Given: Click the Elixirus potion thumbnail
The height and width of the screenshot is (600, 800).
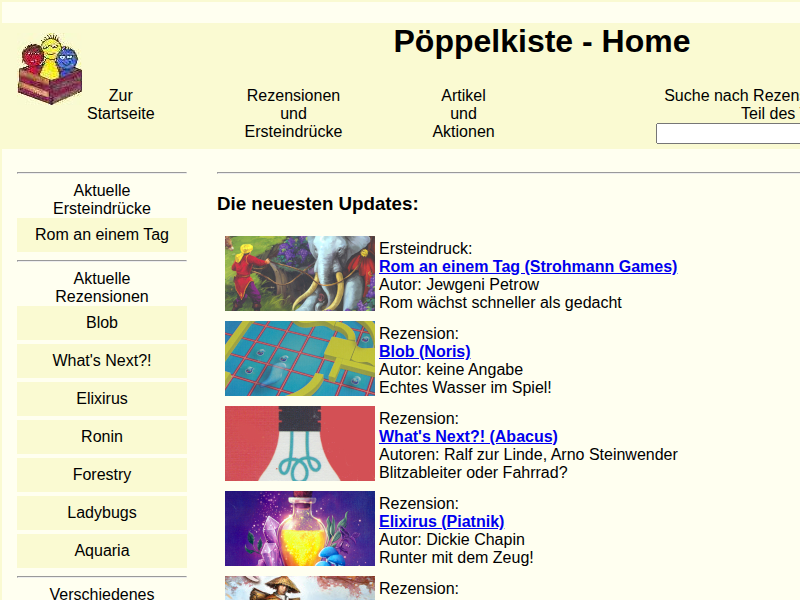Looking at the screenshot, I should pos(299,528).
